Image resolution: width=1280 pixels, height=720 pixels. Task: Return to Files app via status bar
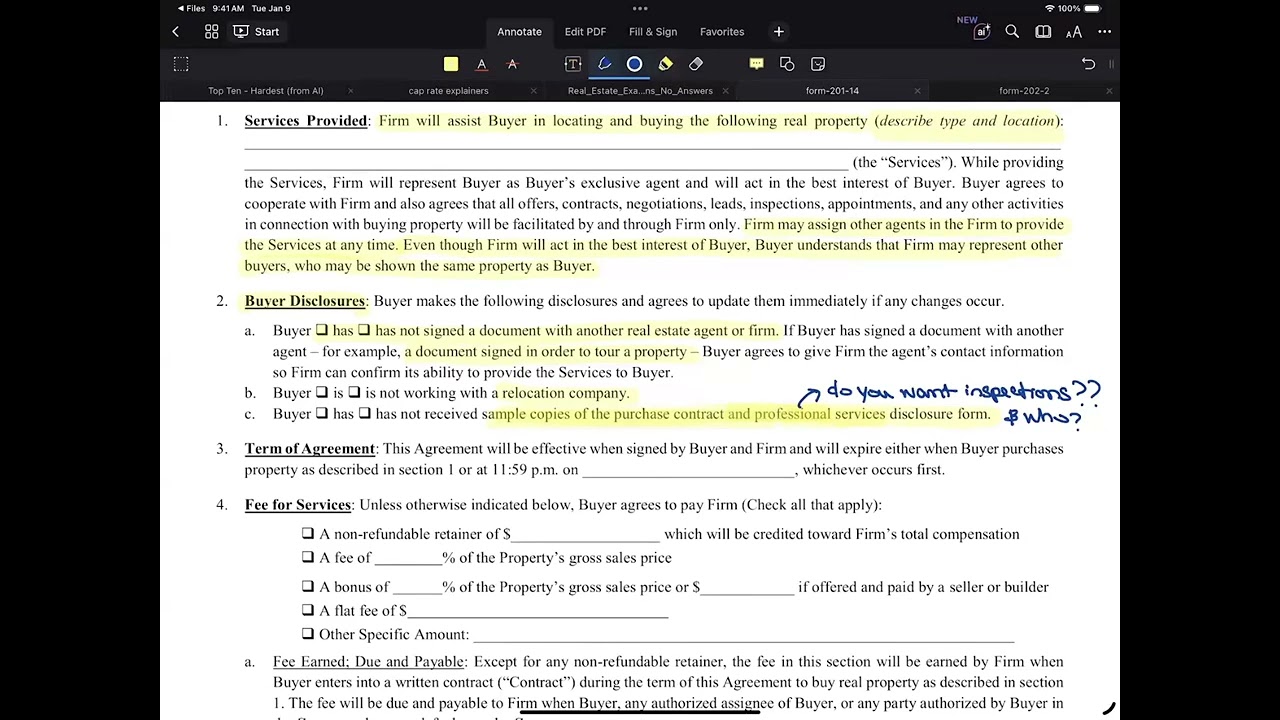(x=191, y=8)
